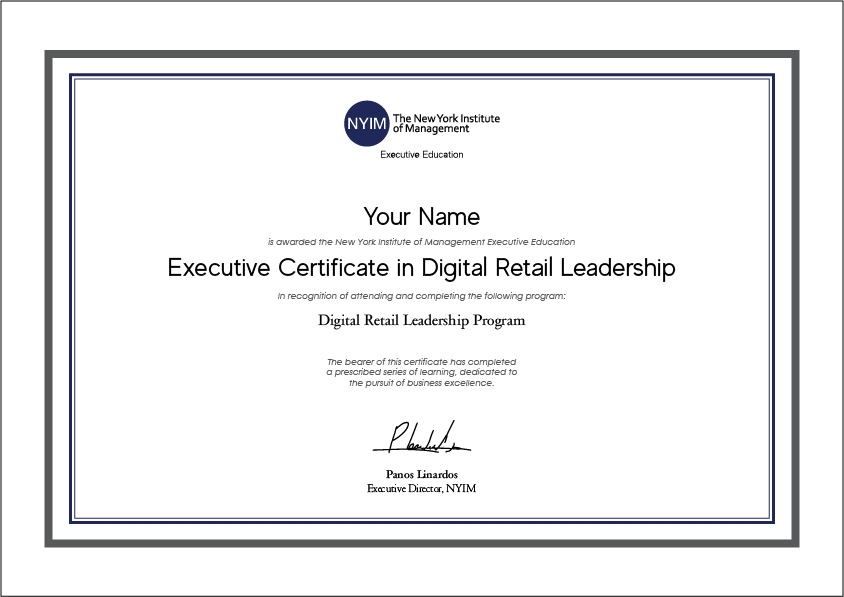
Task: Select the 'is awarded the New York Institute' line
Action: (x=421, y=242)
